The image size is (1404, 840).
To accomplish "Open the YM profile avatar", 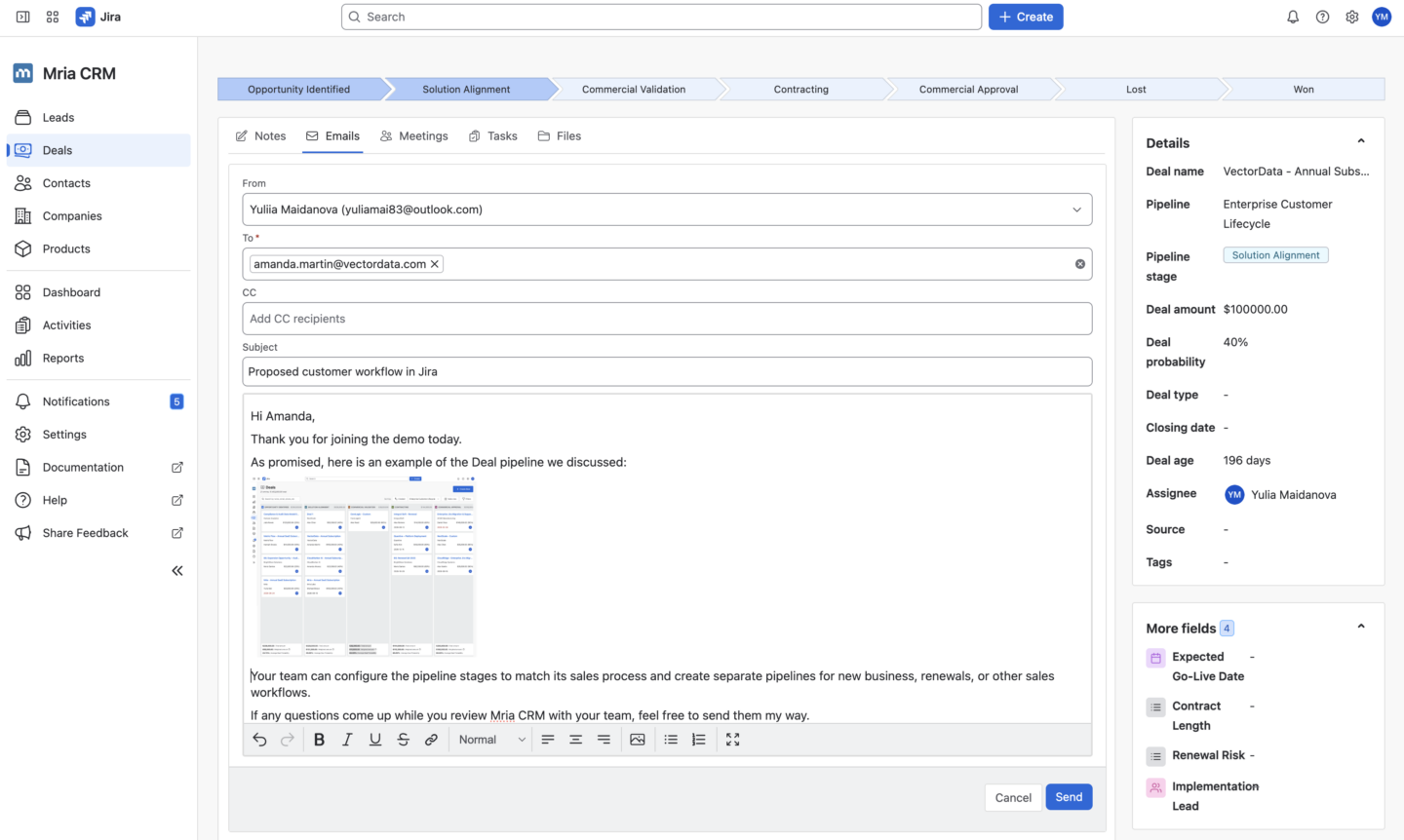I will tap(1382, 17).
